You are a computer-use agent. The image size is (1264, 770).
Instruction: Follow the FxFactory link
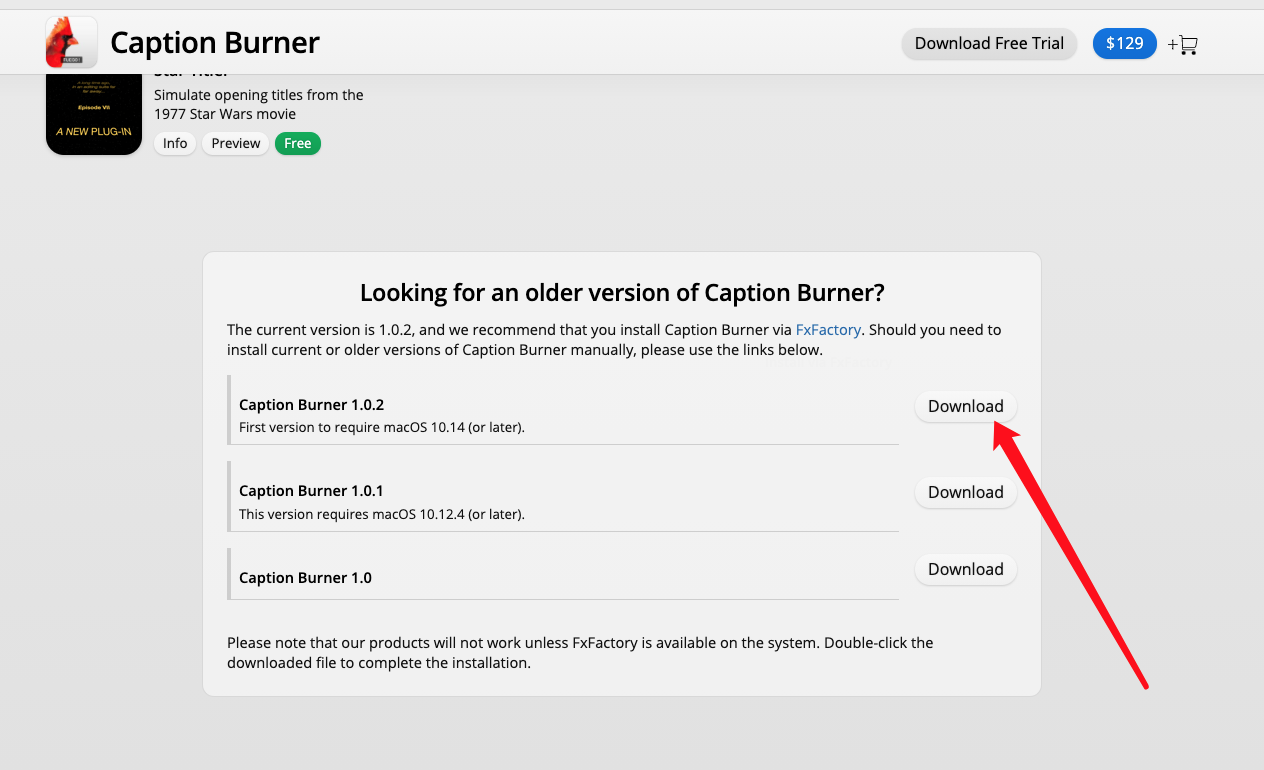pyautogui.click(x=828, y=329)
